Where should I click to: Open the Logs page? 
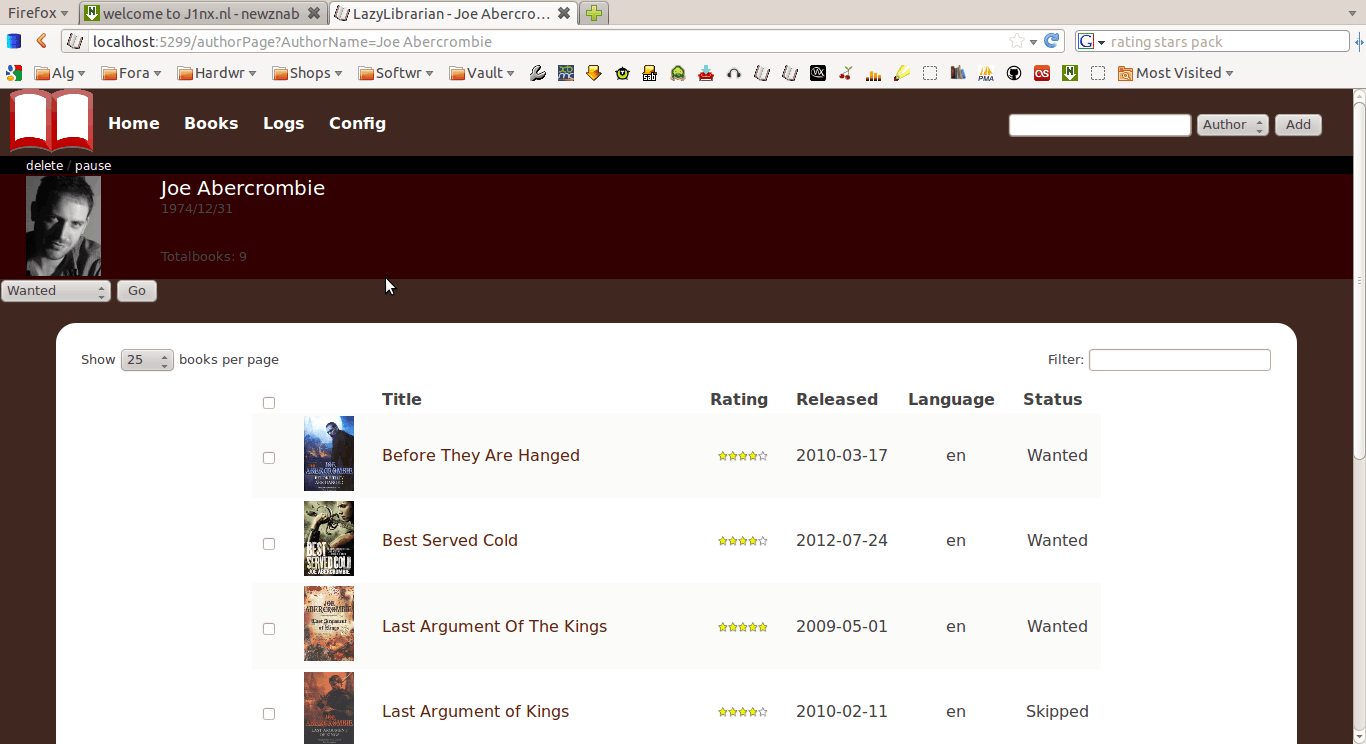point(284,123)
